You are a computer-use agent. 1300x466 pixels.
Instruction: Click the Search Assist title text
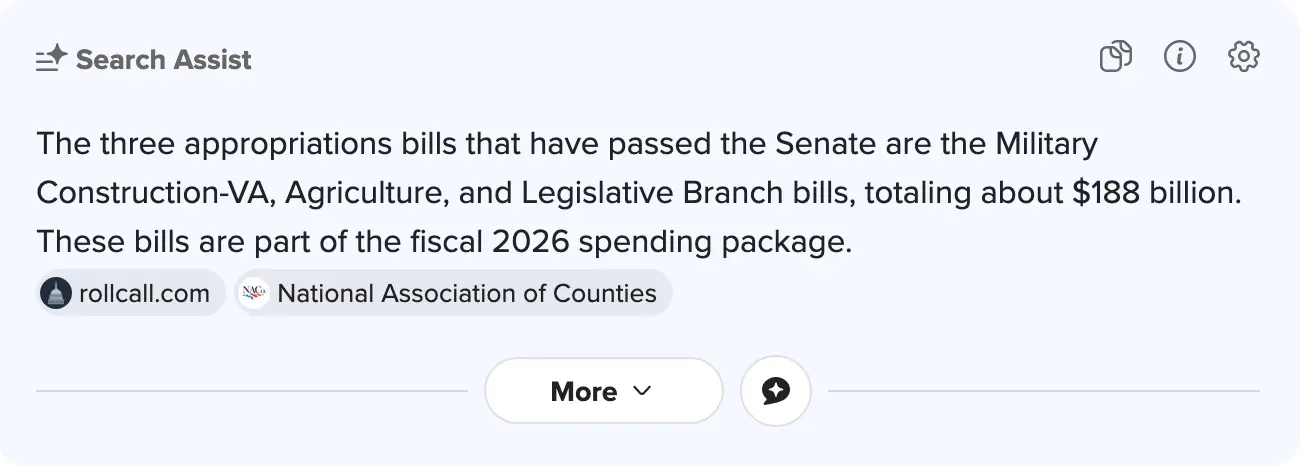pyautogui.click(x=164, y=60)
